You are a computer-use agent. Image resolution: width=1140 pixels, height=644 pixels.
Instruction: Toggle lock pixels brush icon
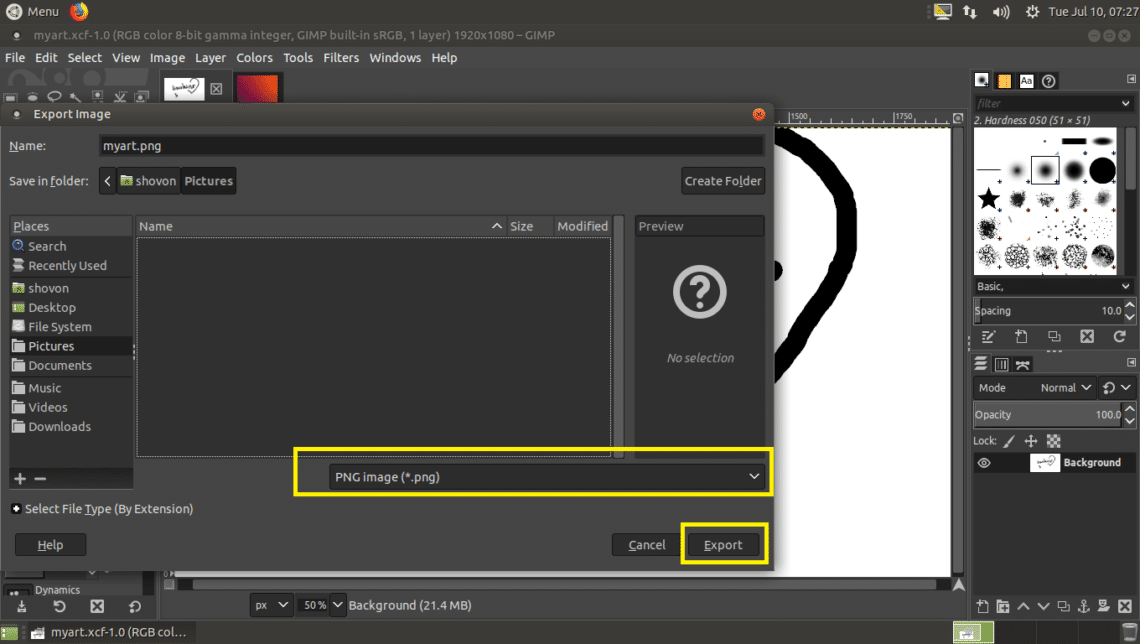point(1009,440)
